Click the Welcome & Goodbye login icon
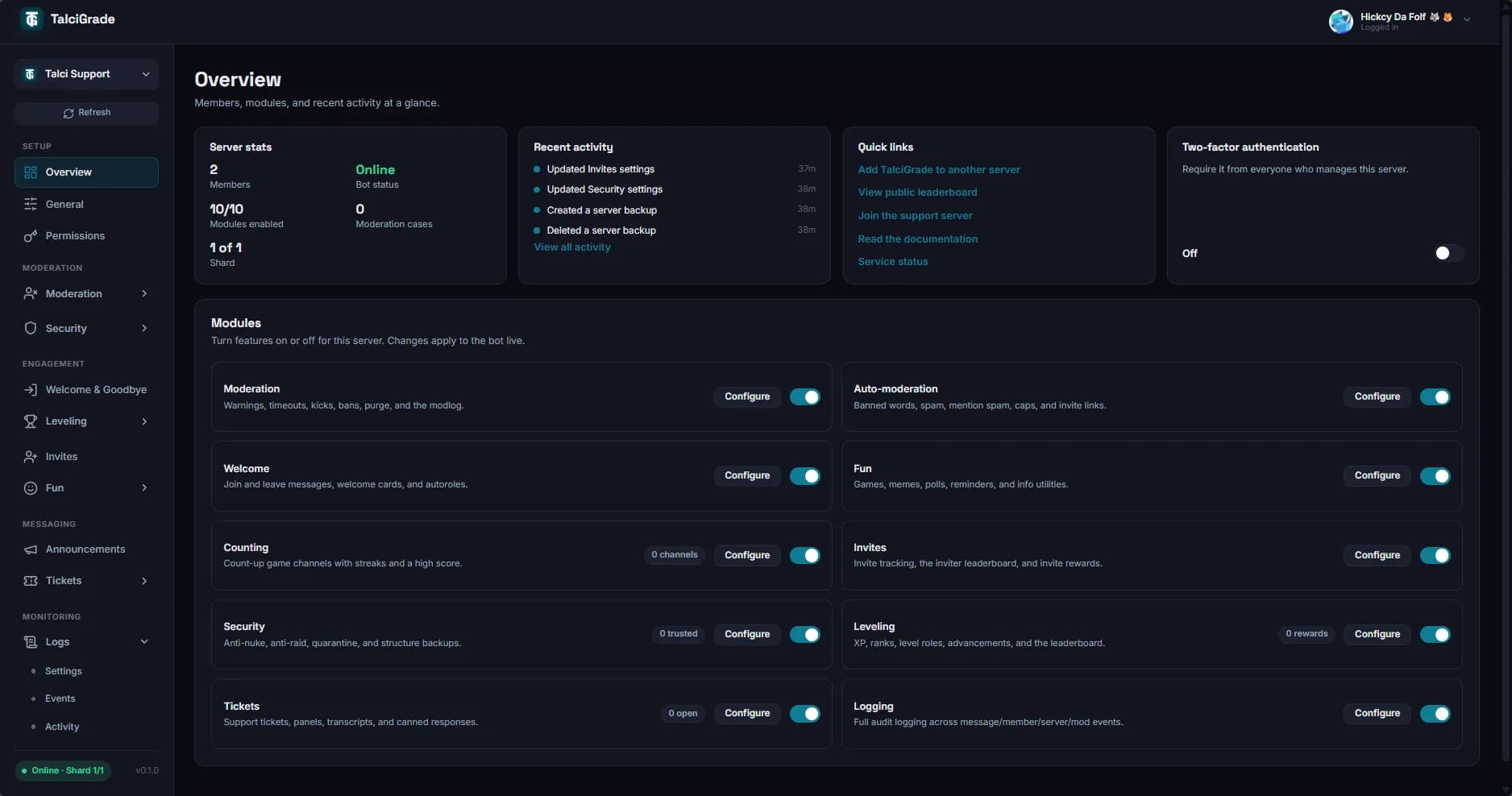Image resolution: width=1512 pixels, height=796 pixels. pyautogui.click(x=31, y=390)
